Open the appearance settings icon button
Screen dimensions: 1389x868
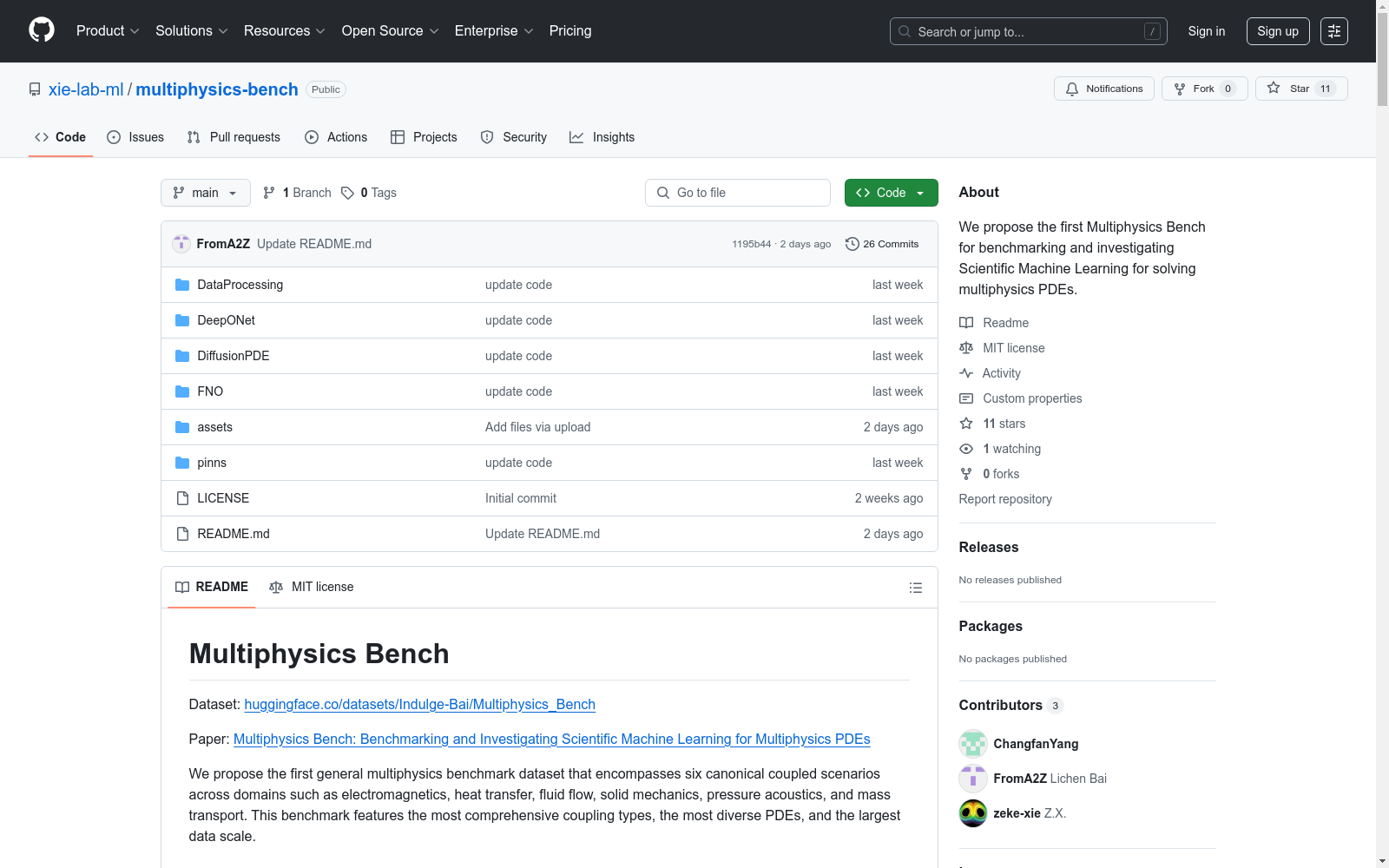(x=1334, y=31)
